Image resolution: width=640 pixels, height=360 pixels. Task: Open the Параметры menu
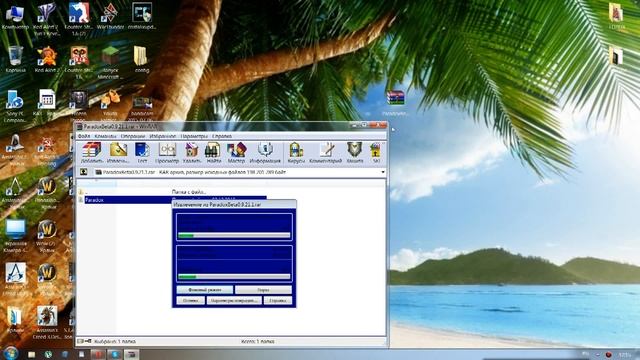point(194,136)
